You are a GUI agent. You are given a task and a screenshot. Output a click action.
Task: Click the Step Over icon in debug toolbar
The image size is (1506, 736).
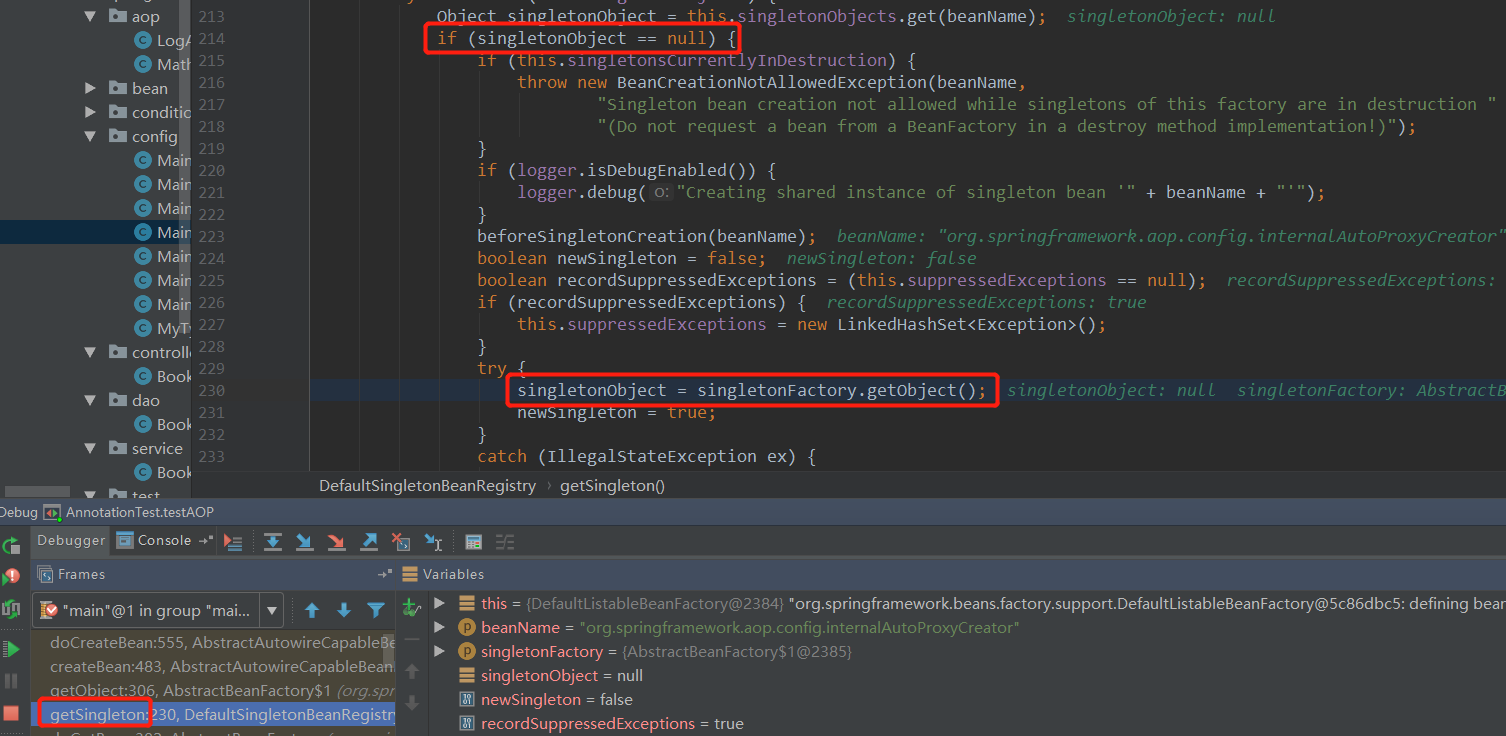pos(273,541)
